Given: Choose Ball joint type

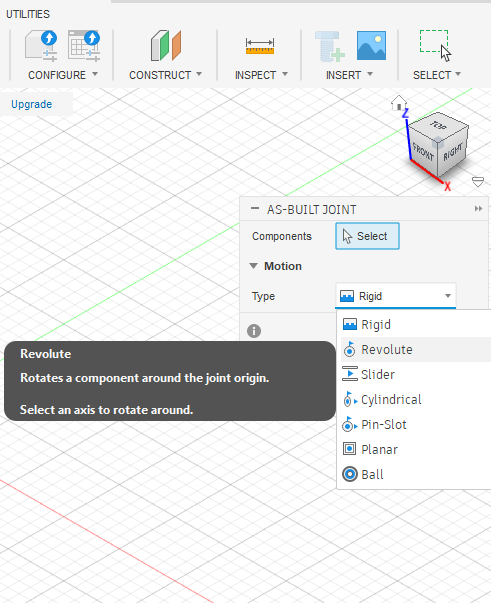Looking at the screenshot, I should 416,474.
